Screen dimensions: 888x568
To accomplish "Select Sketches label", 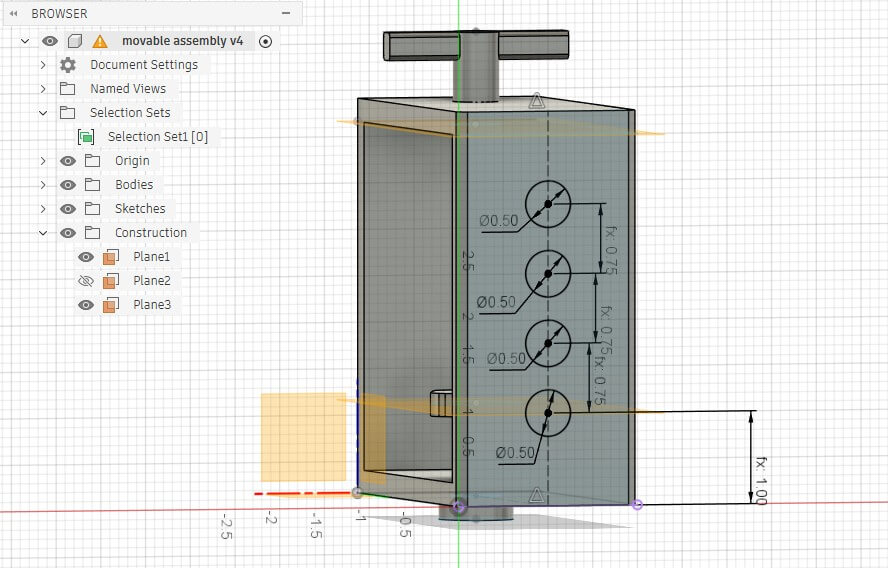I will click(x=140, y=208).
